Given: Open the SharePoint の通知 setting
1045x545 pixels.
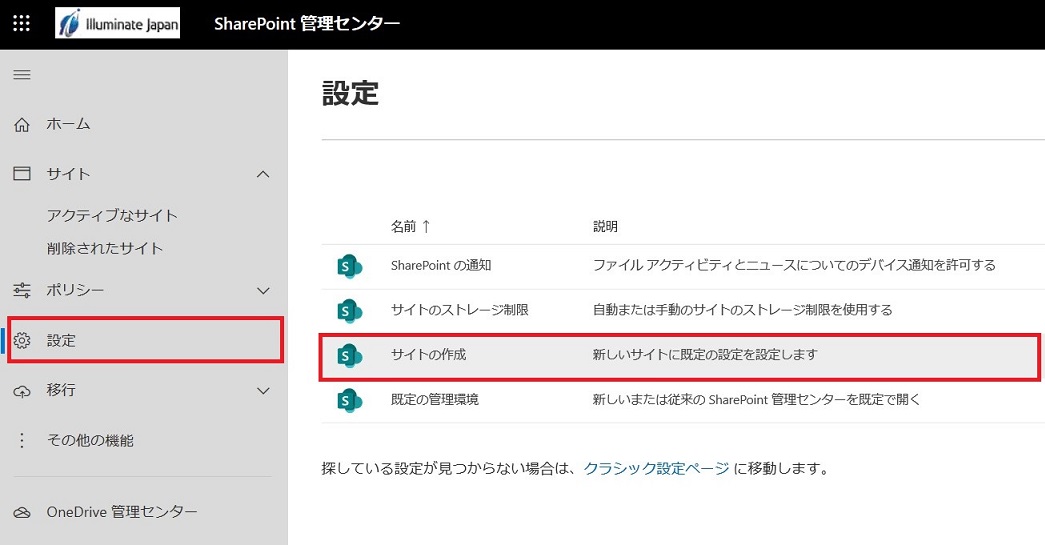Looking at the screenshot, I should click(x=441, y=265).
